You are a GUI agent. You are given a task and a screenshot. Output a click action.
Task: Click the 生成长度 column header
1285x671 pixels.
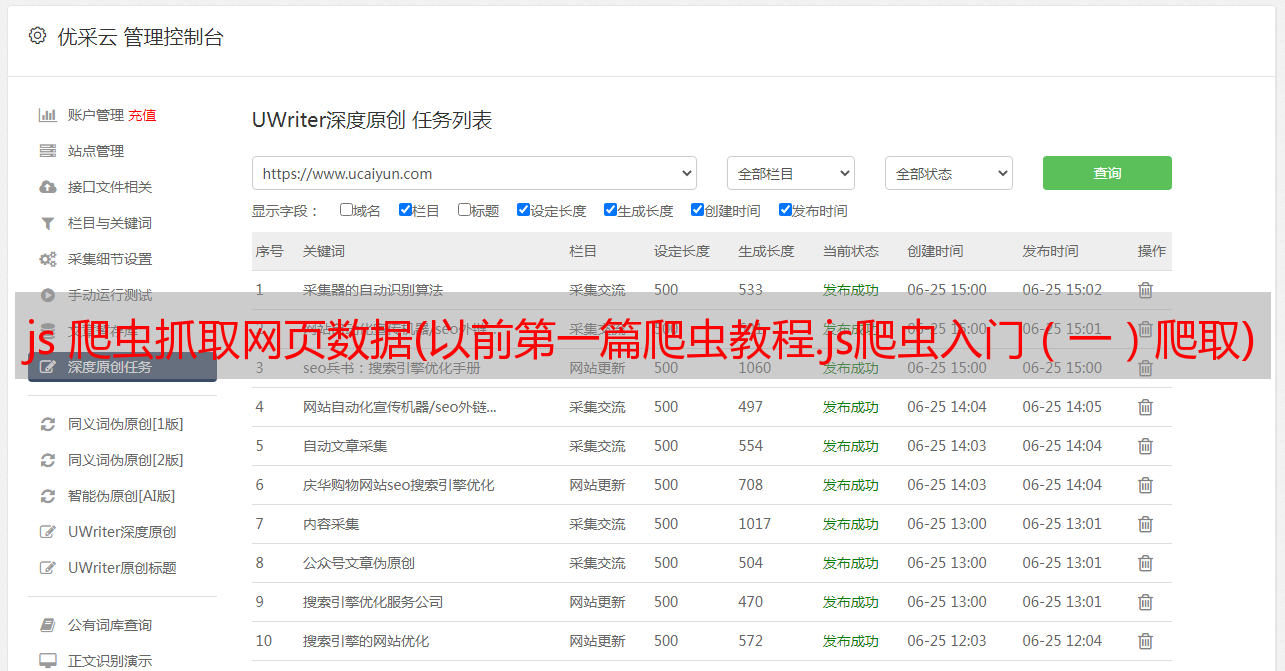click(766, 251)
